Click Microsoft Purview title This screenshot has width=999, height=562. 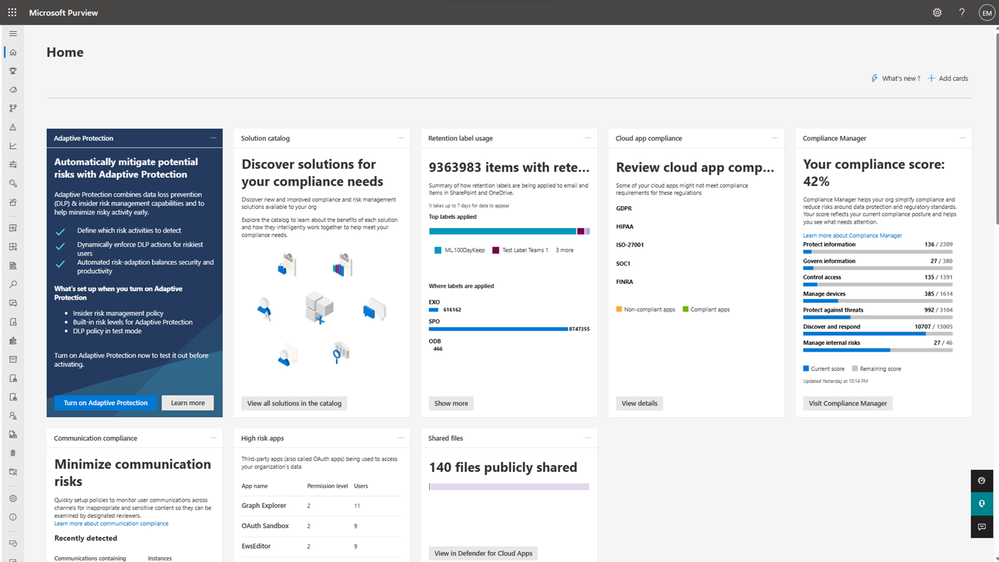[x=63, y=13]
